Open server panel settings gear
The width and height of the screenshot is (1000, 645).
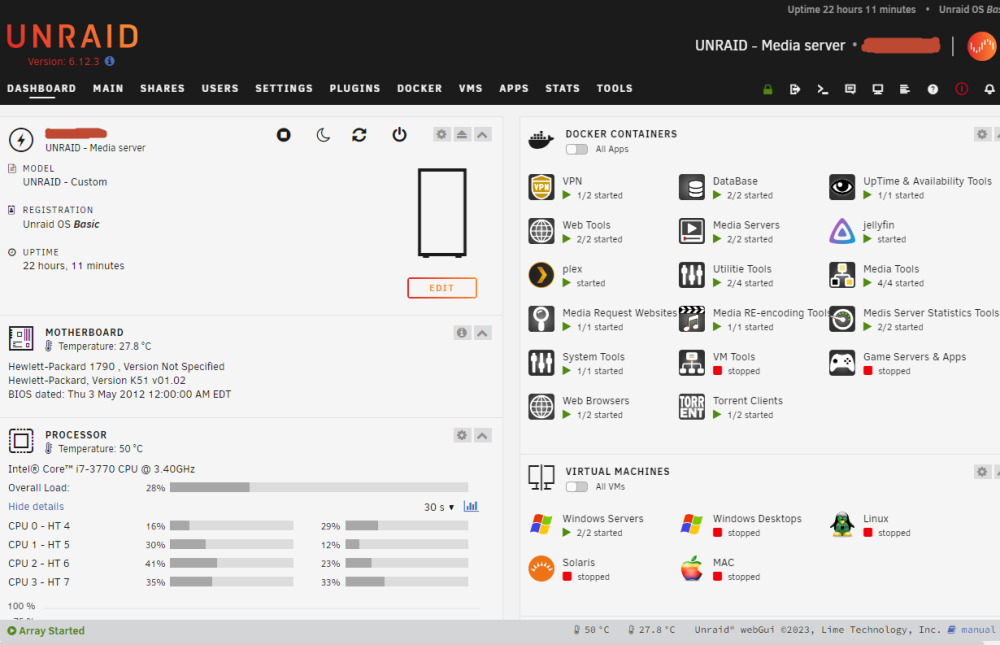click(441, 135)
